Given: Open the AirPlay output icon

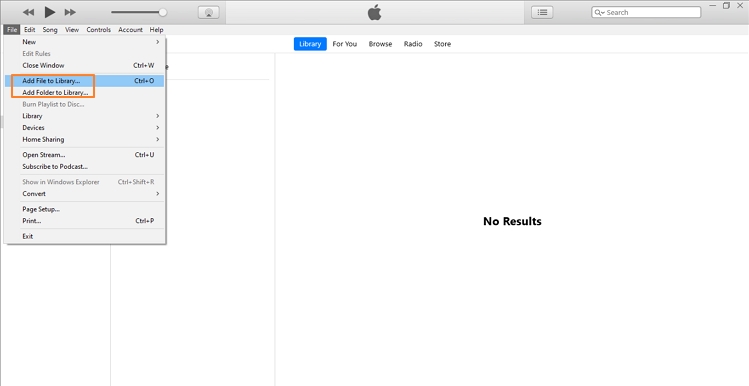Looking at the screenshot, I should click(x=209, y=12).
